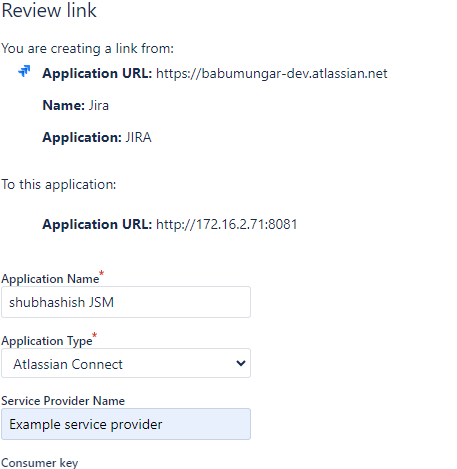
Task: Open the Application Type dropdown
Action: (x=126, y=363)
